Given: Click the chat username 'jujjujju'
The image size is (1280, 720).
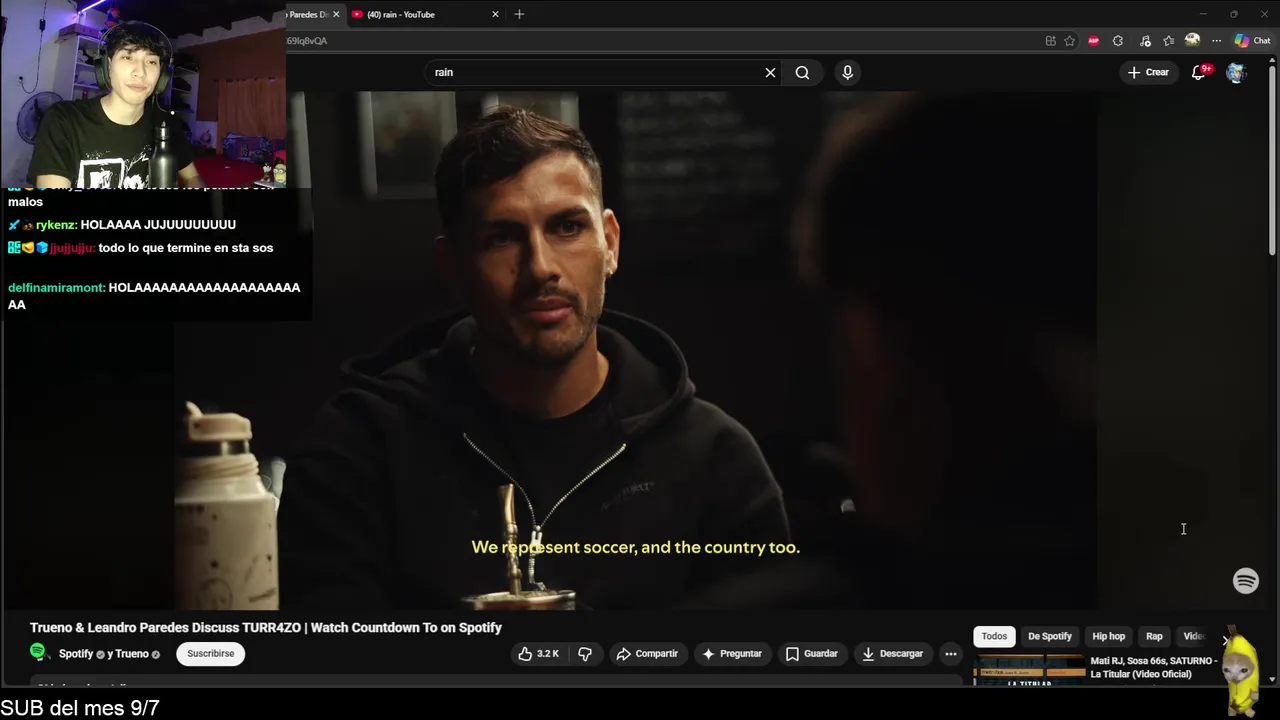Looking at the screenshot, I should 72,248.
